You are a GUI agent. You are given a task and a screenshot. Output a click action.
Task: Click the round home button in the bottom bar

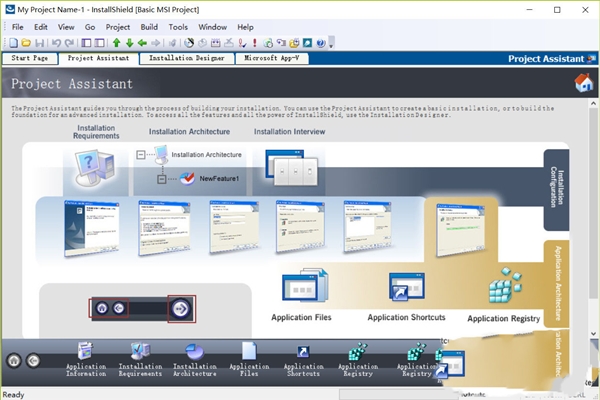[14, 360]
